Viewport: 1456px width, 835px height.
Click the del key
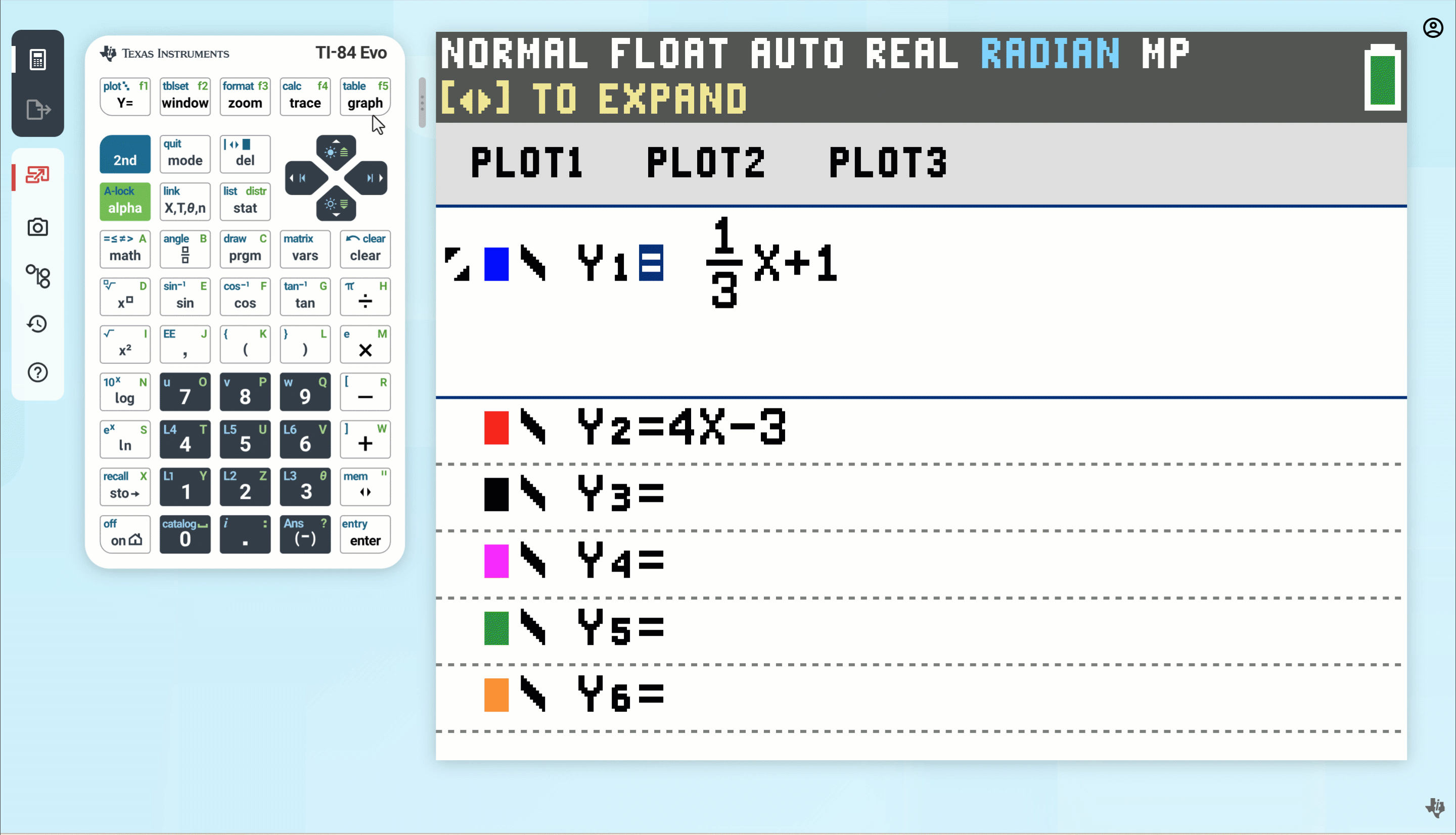click(245, 154)
